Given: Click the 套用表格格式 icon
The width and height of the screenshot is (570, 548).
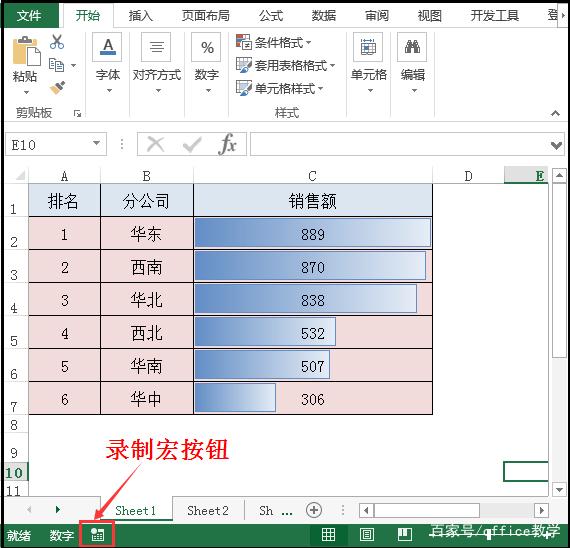Looking at the screenshot, I should click(244, 65).
